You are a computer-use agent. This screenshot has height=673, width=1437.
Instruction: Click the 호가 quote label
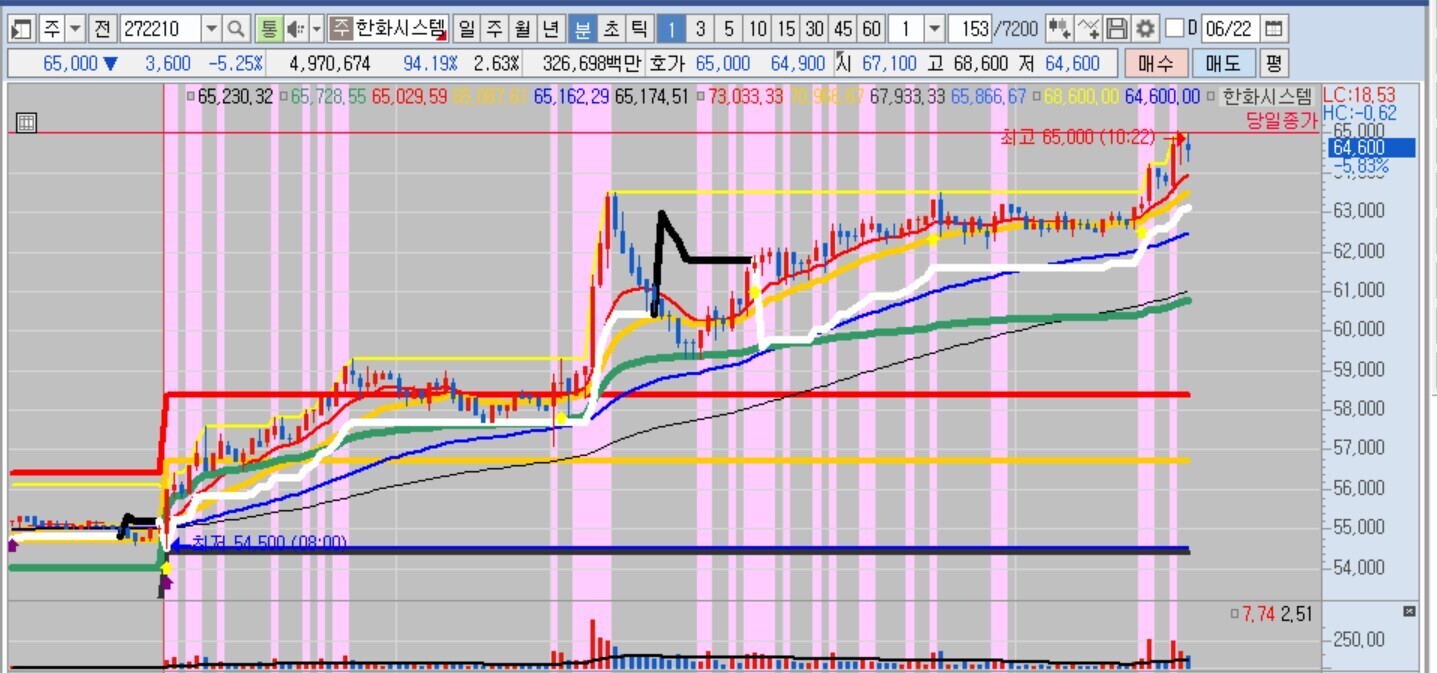click(x=666, y=64)
